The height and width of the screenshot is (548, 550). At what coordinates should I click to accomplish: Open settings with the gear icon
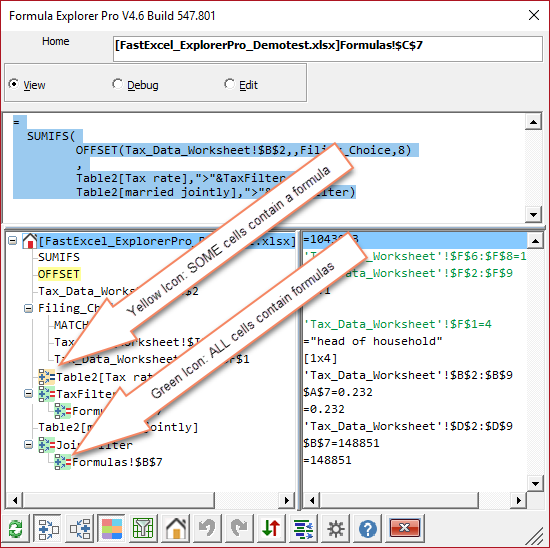click(336, 528)
